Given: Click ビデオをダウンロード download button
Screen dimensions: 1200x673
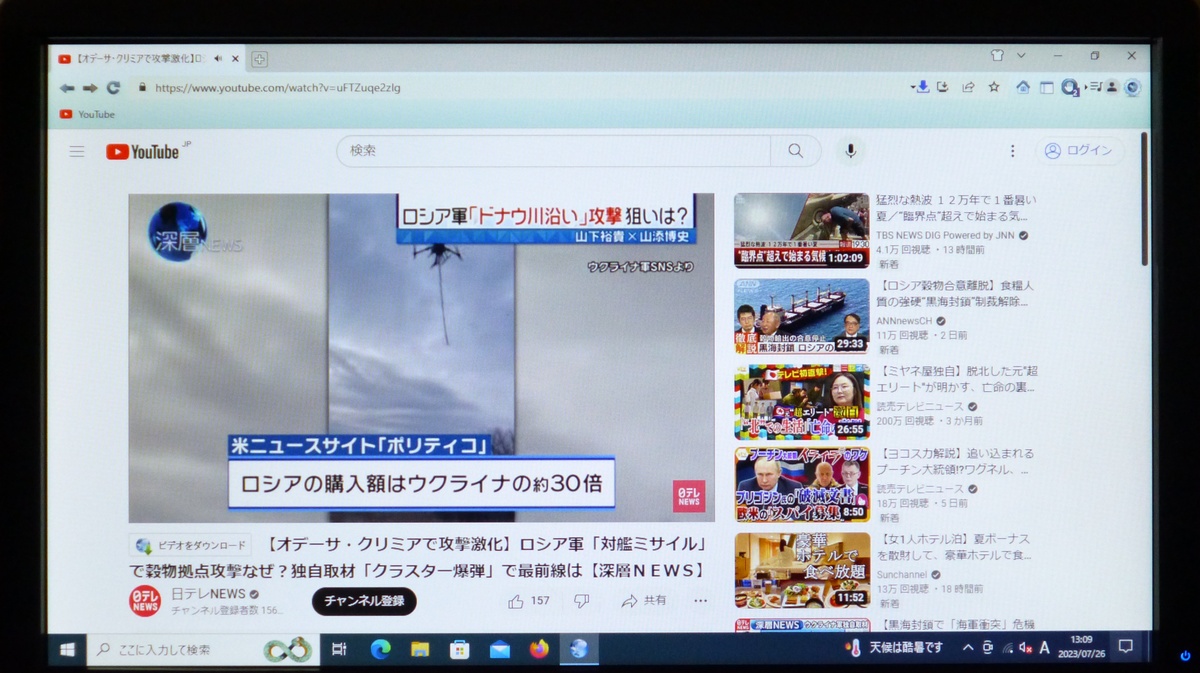Looking at the screenshot, I should (190, 546).
